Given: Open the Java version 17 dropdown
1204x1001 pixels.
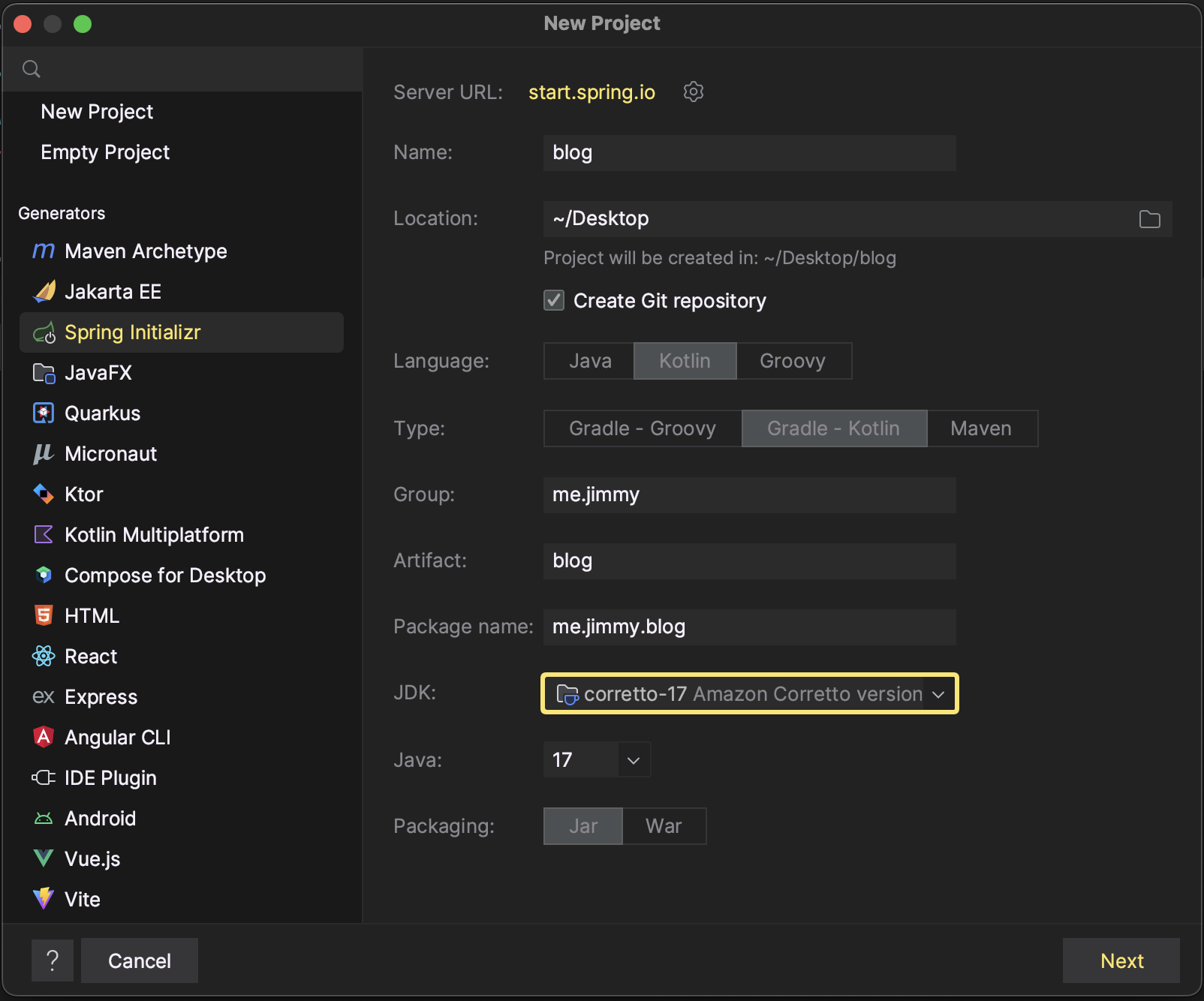Looking at the screenshot, I should click(x=597, y=760).
